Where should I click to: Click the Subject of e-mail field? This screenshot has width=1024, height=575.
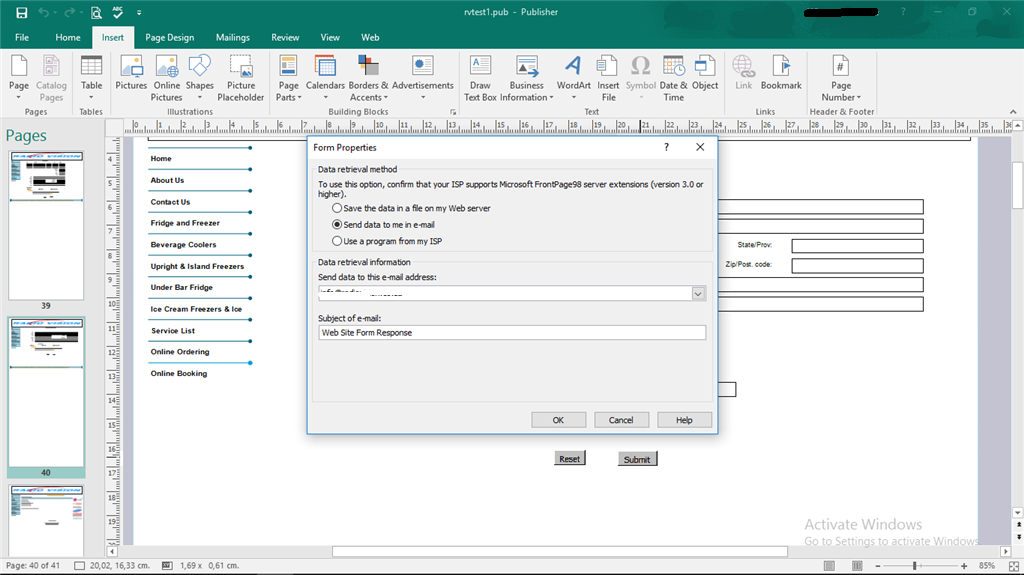512,333
